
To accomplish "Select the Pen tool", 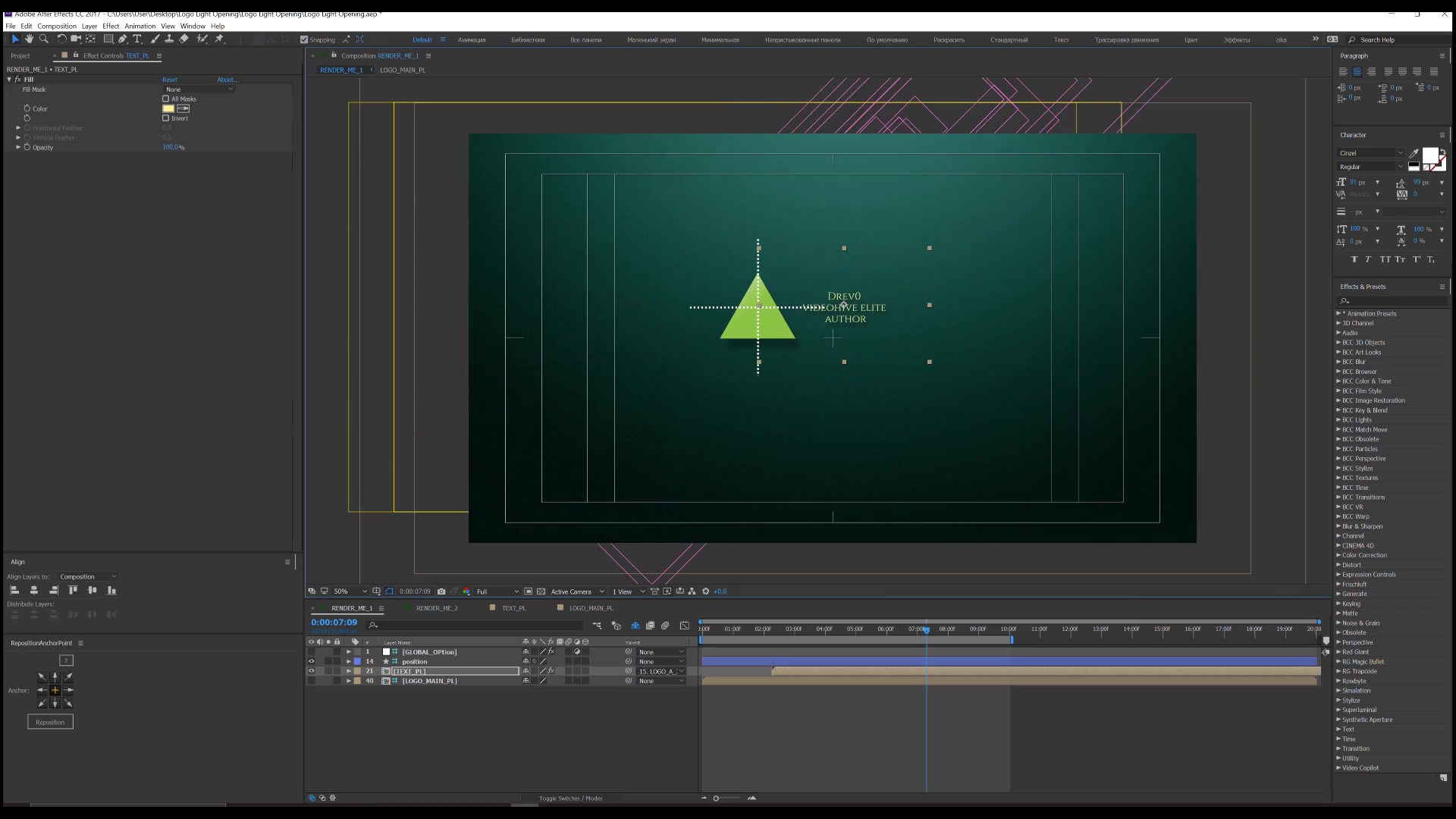I will [x=123, y=39].
